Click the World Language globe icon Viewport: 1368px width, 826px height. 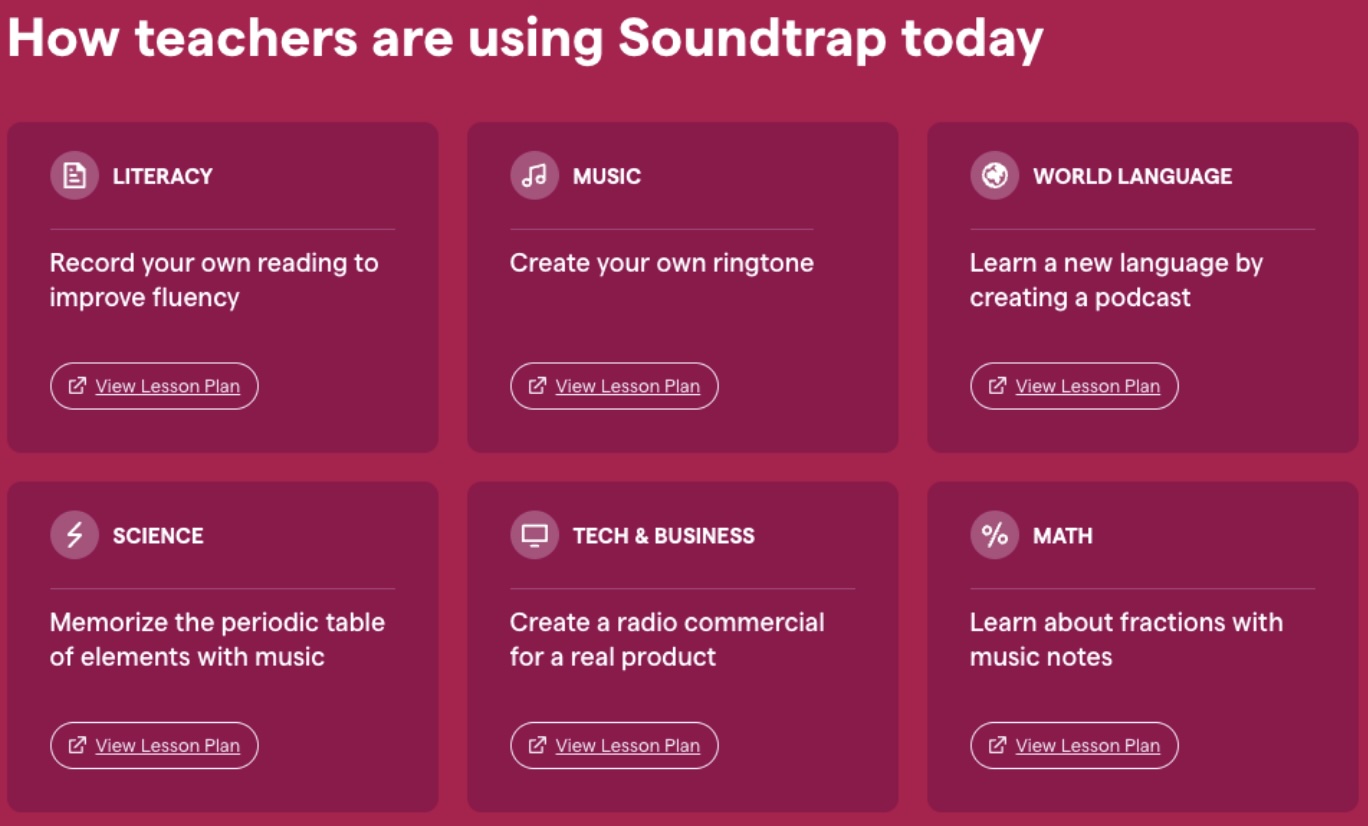click(x=993, y=174)
